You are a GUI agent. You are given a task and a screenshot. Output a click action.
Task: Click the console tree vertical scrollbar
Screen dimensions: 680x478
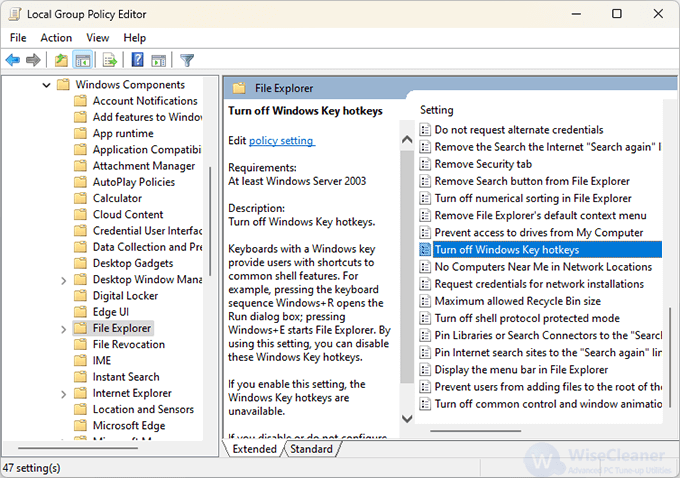pos(210,221)
